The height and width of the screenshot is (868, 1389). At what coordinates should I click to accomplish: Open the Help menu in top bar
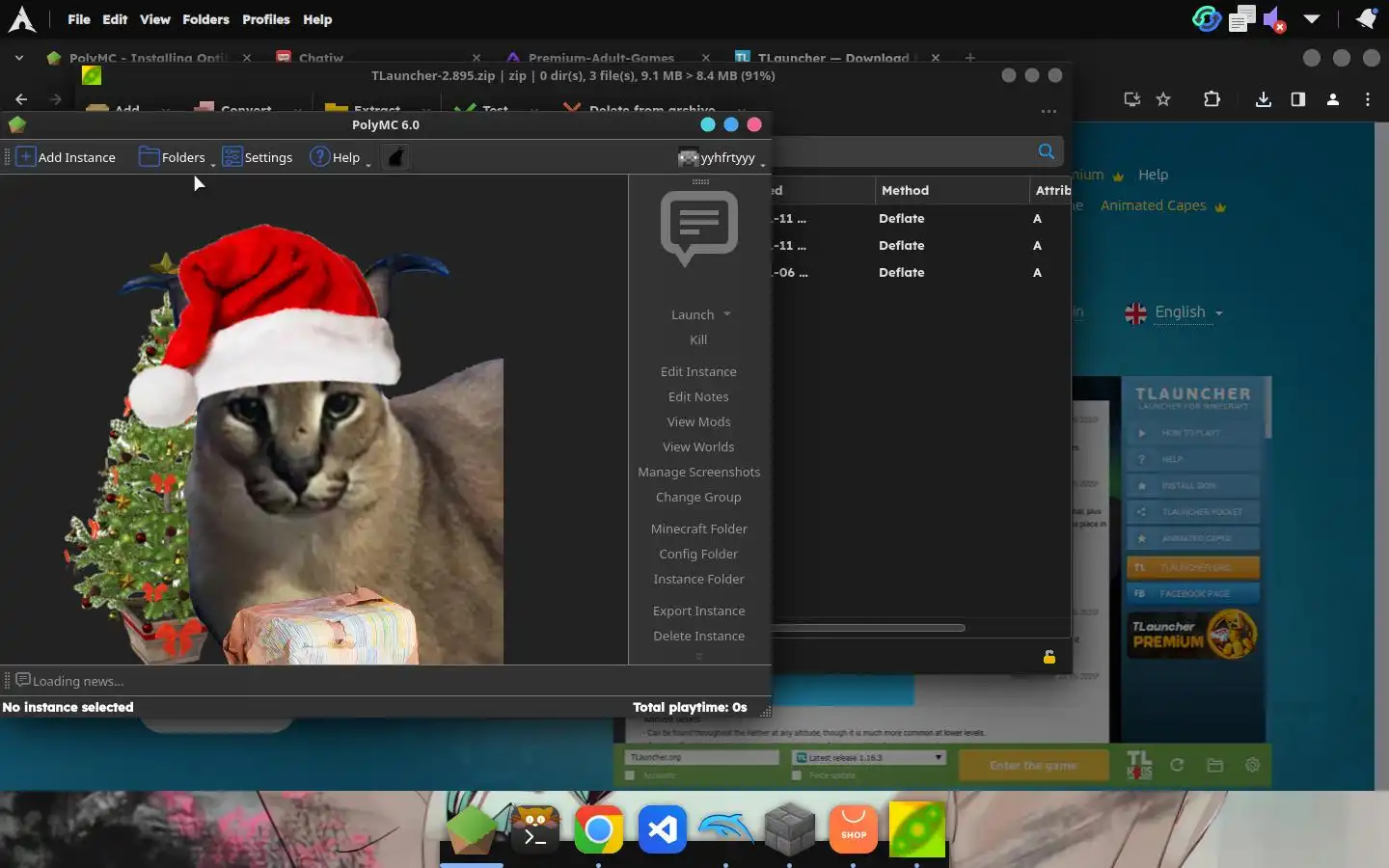click(317, 19)
